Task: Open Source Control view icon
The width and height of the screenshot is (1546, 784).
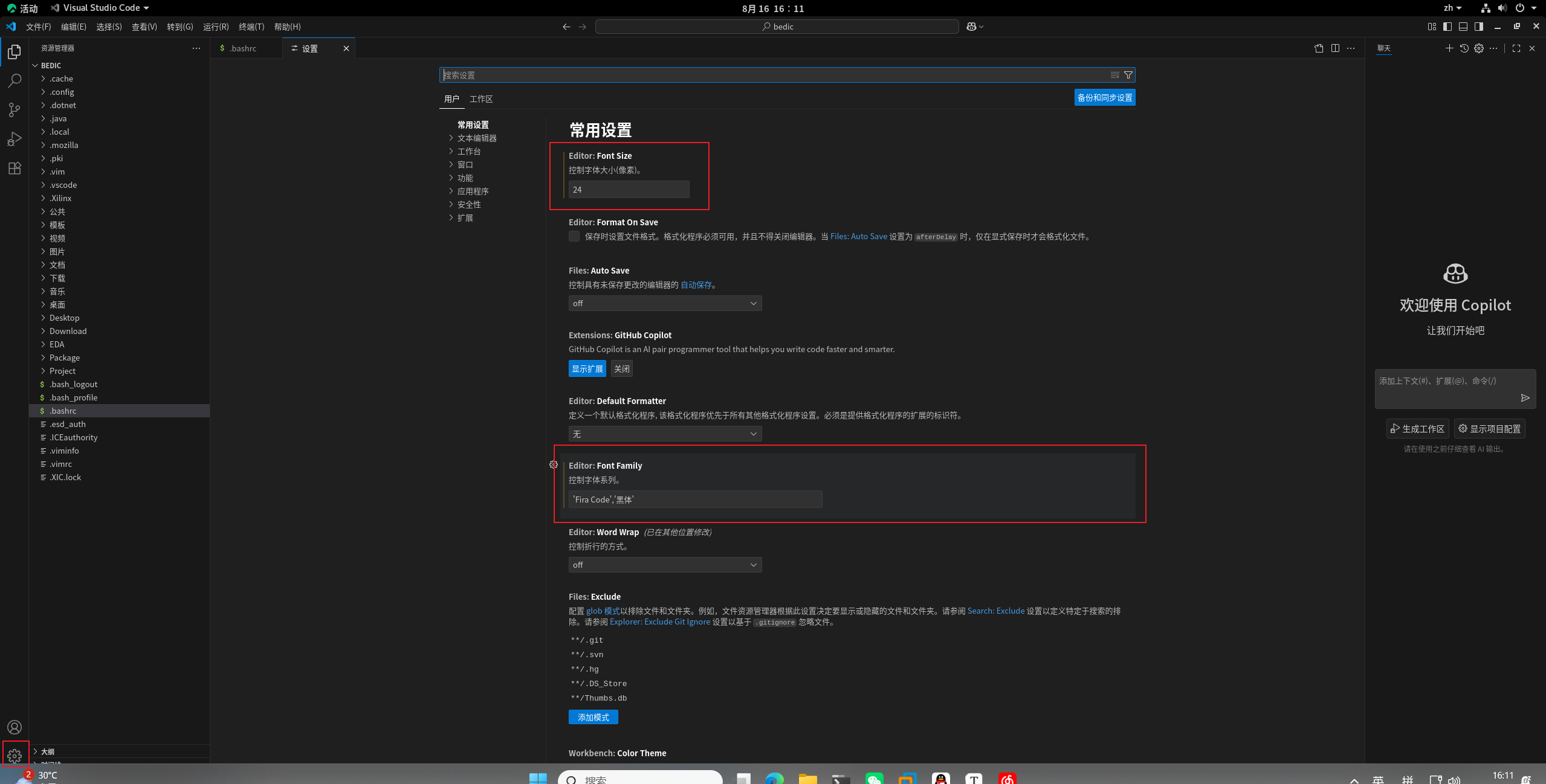Action: (x=15, y=109)
